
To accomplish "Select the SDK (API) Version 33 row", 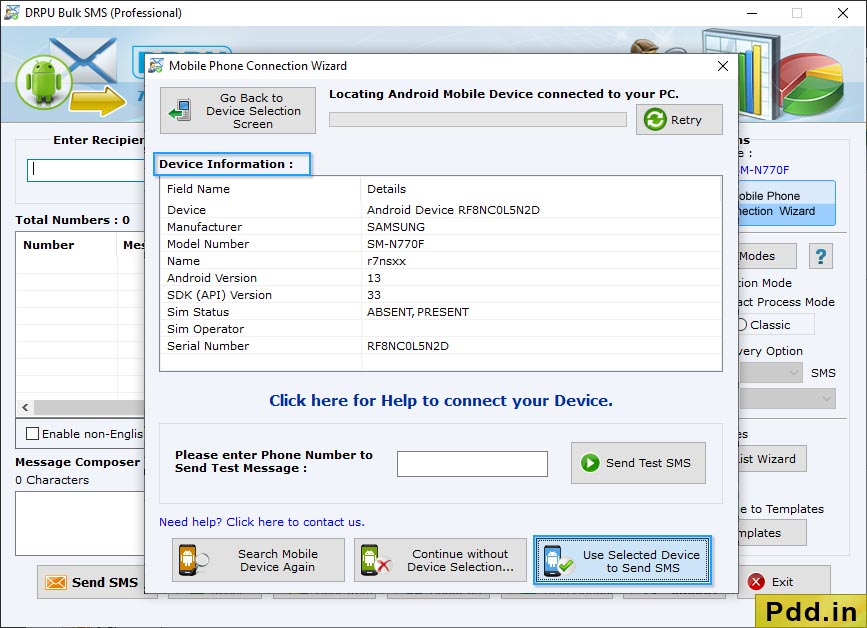I will 440,295.
